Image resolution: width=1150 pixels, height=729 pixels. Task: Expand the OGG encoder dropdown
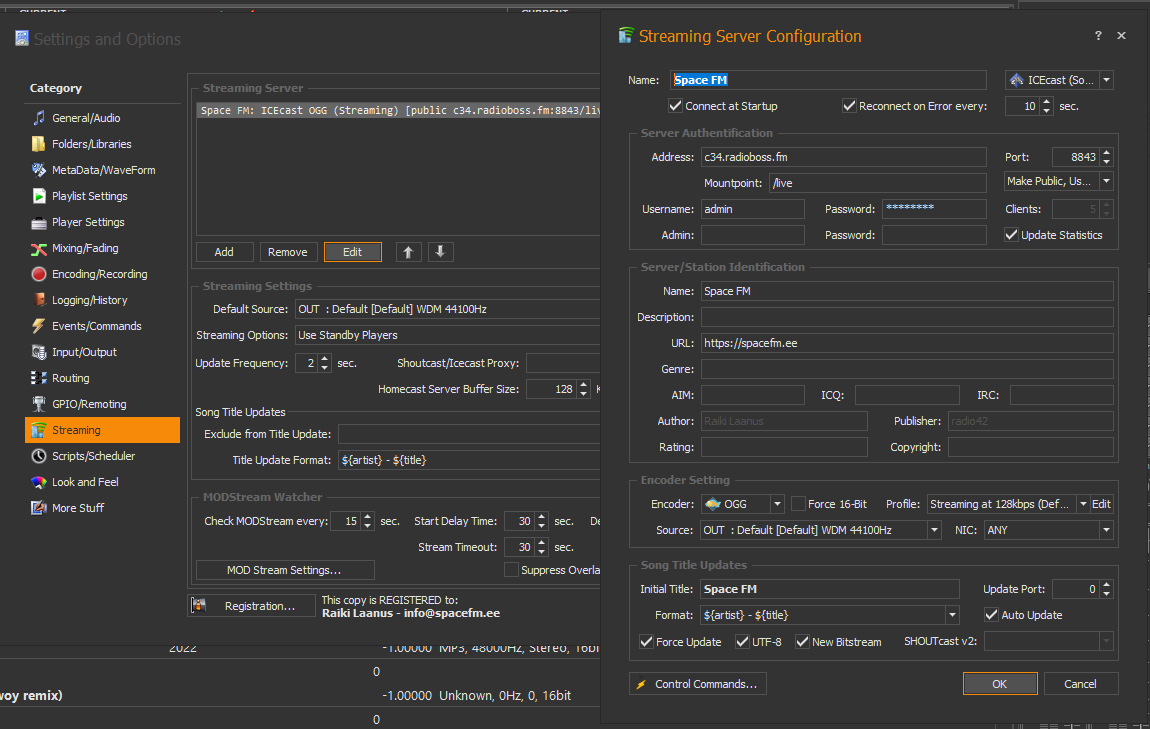(x=776, y=504)
